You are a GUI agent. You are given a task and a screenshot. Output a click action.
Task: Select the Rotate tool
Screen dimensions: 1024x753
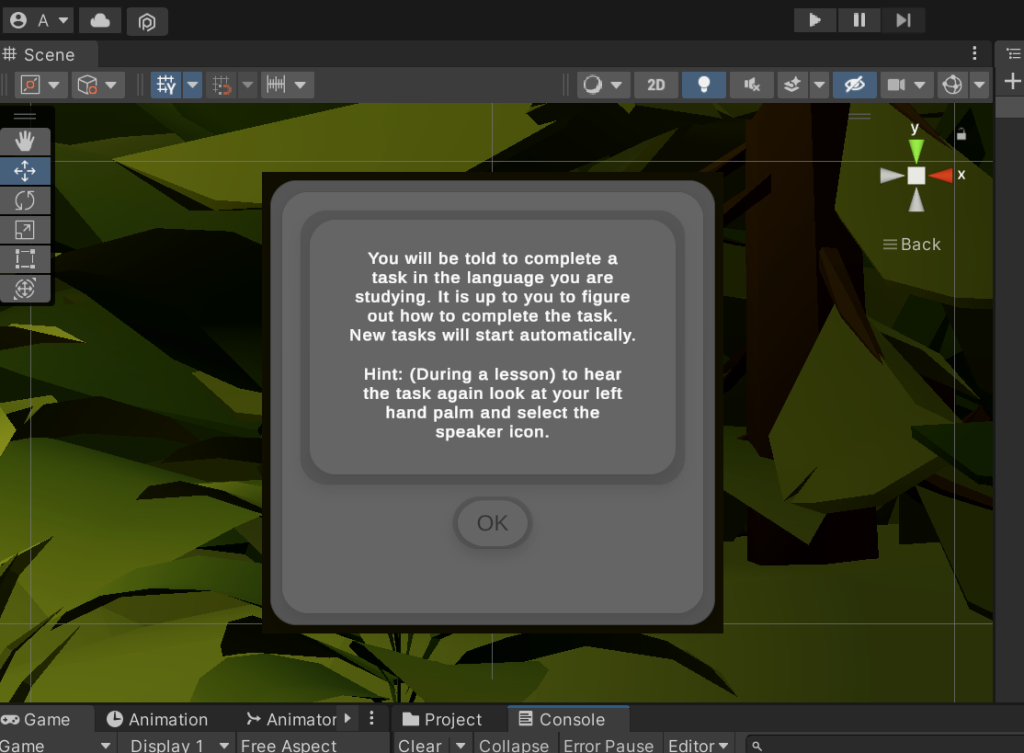[x=25, y=200]
